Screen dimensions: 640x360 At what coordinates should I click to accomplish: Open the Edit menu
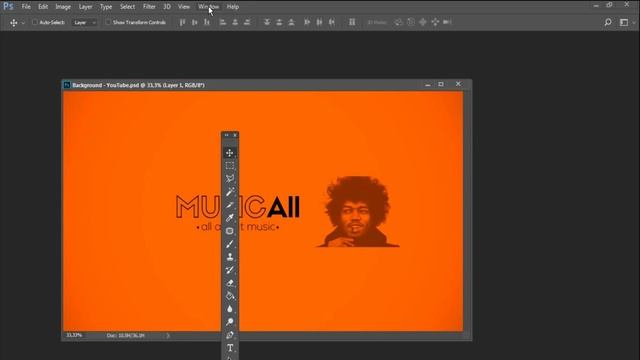[43, 7]
